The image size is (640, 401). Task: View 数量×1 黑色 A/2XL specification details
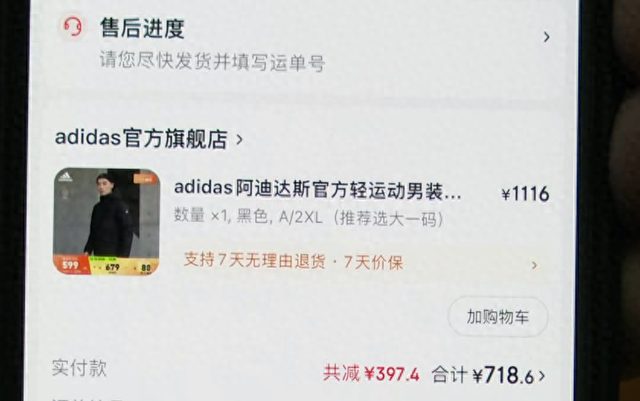click(309, 217)
